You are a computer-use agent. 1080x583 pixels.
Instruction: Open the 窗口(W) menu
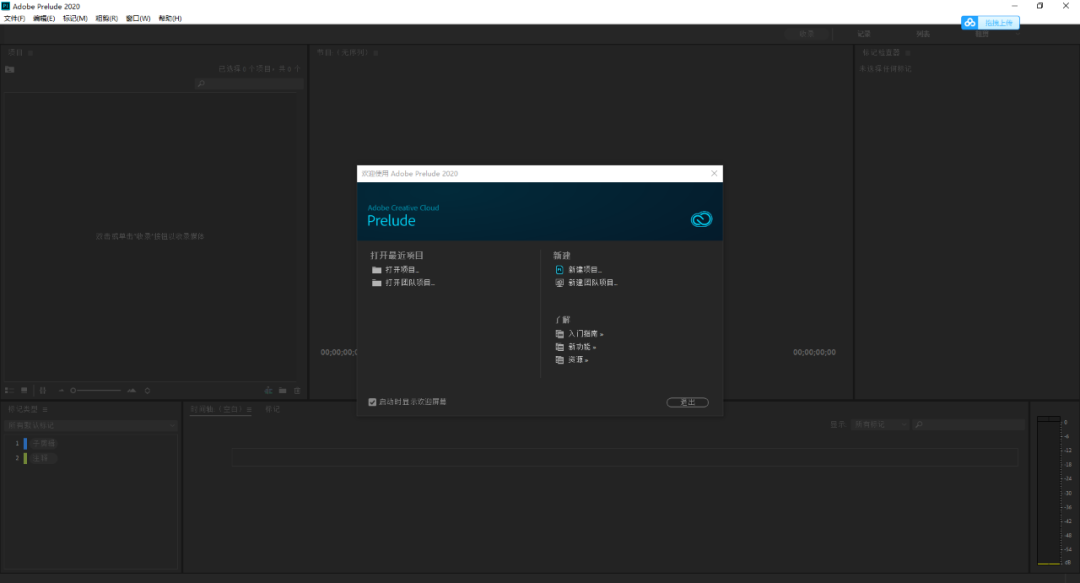pyautogui.click(x=138, y=19)
